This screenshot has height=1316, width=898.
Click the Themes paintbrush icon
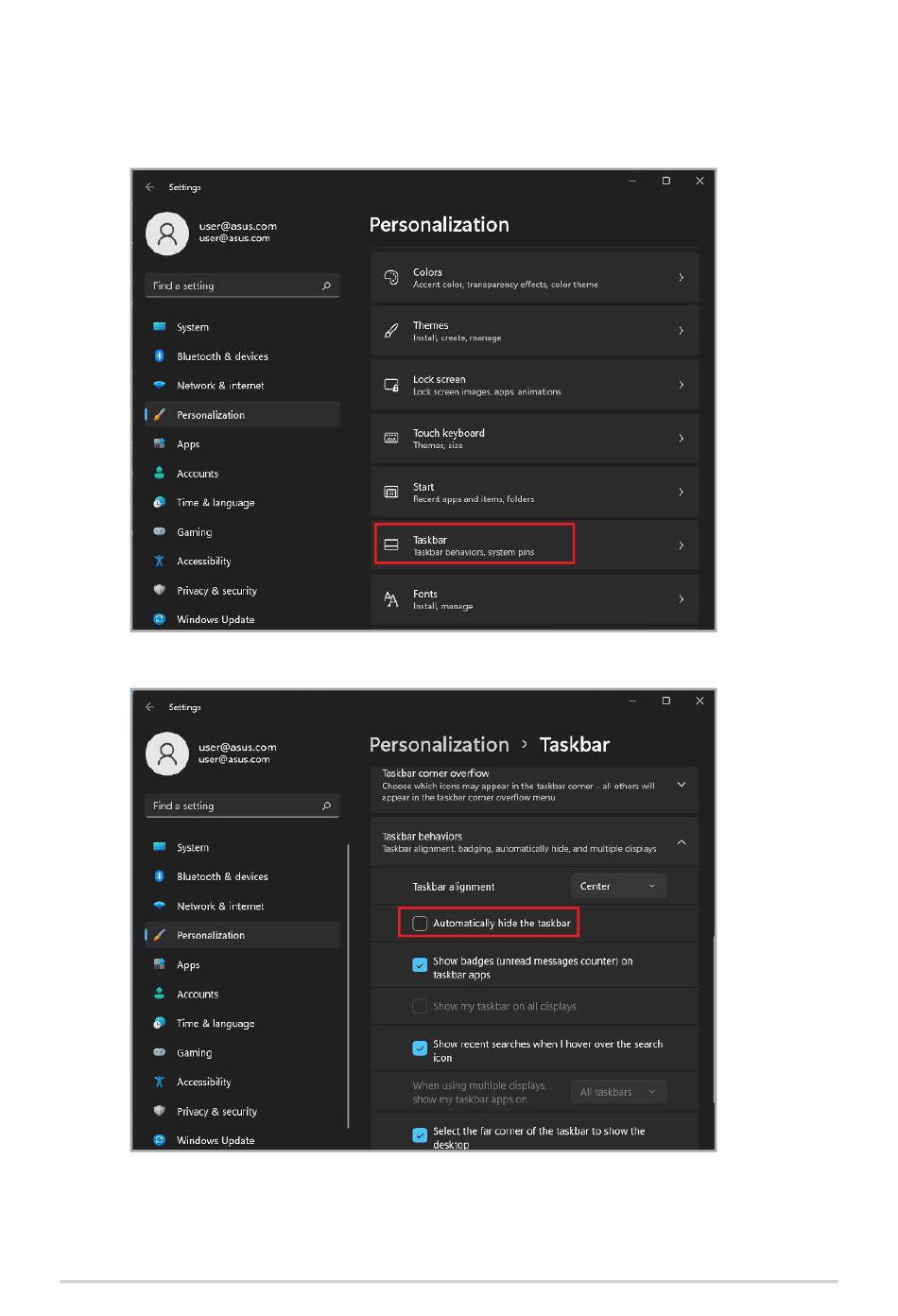point(391,331)
